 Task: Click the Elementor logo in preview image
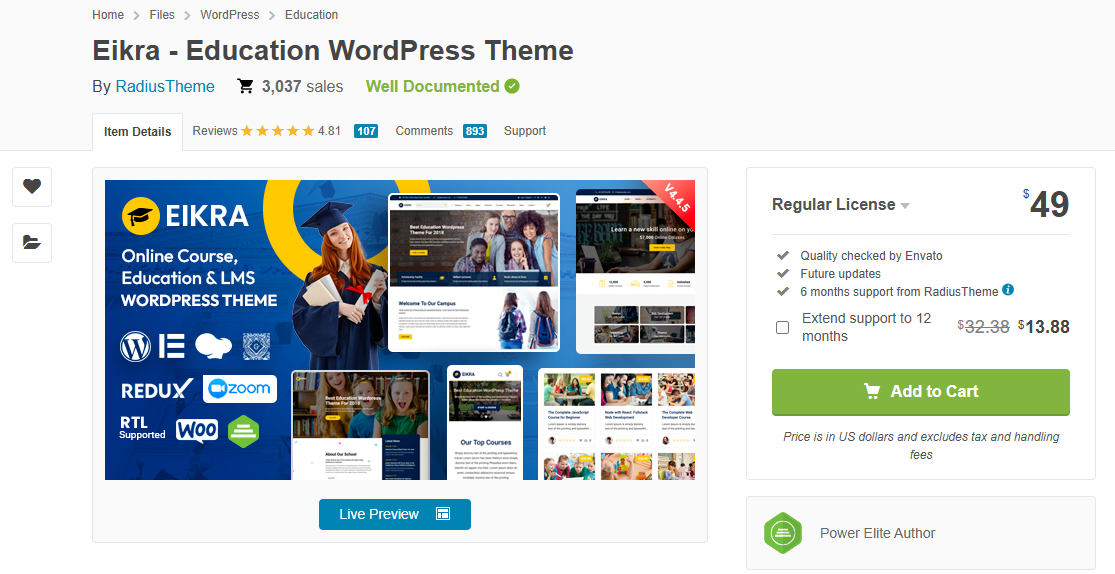tap(171, 346)
